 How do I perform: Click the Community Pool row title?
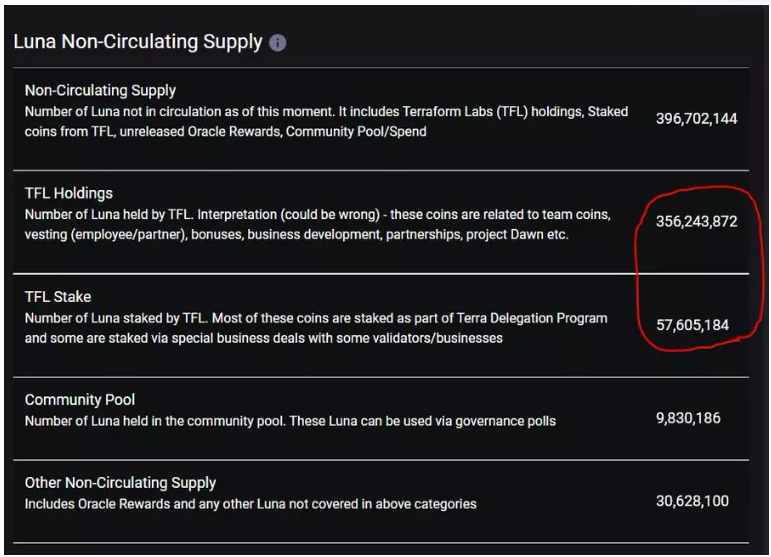80,400
